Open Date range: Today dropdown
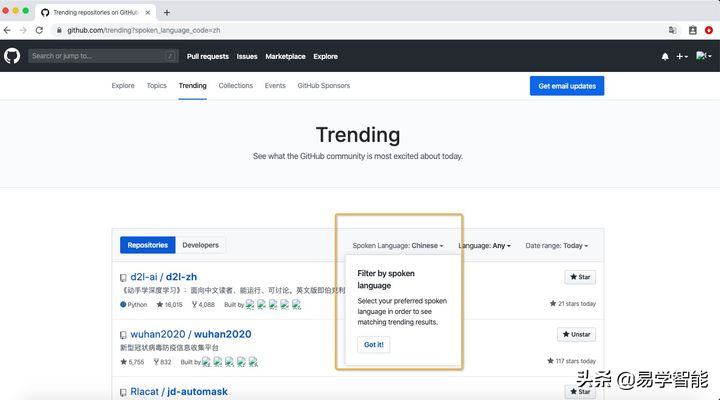Image resolution: width=720 pixels, height=400 pixels. point(557,246)
